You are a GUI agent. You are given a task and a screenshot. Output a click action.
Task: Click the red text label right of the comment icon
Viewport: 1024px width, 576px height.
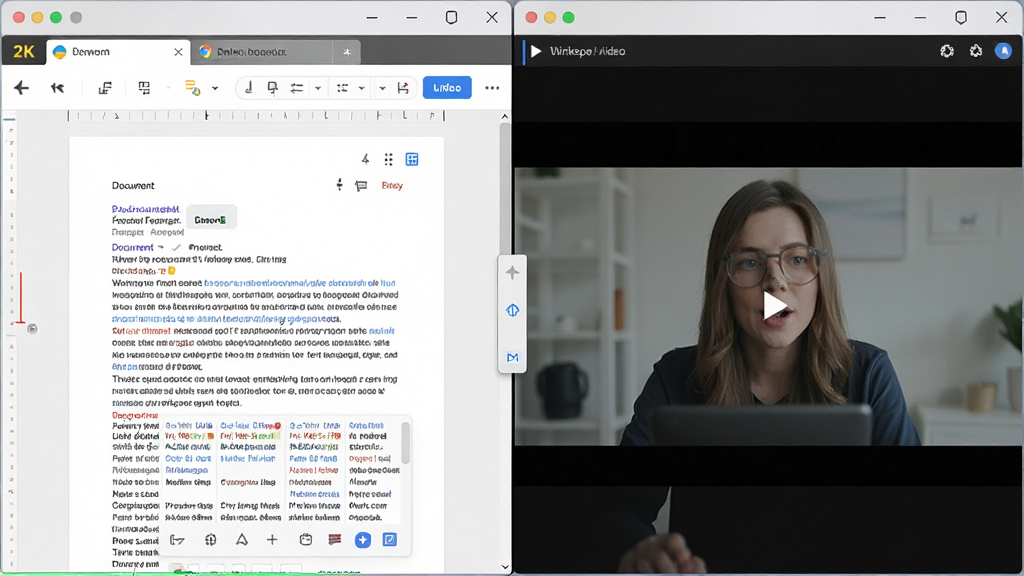[x=392, y=185]
